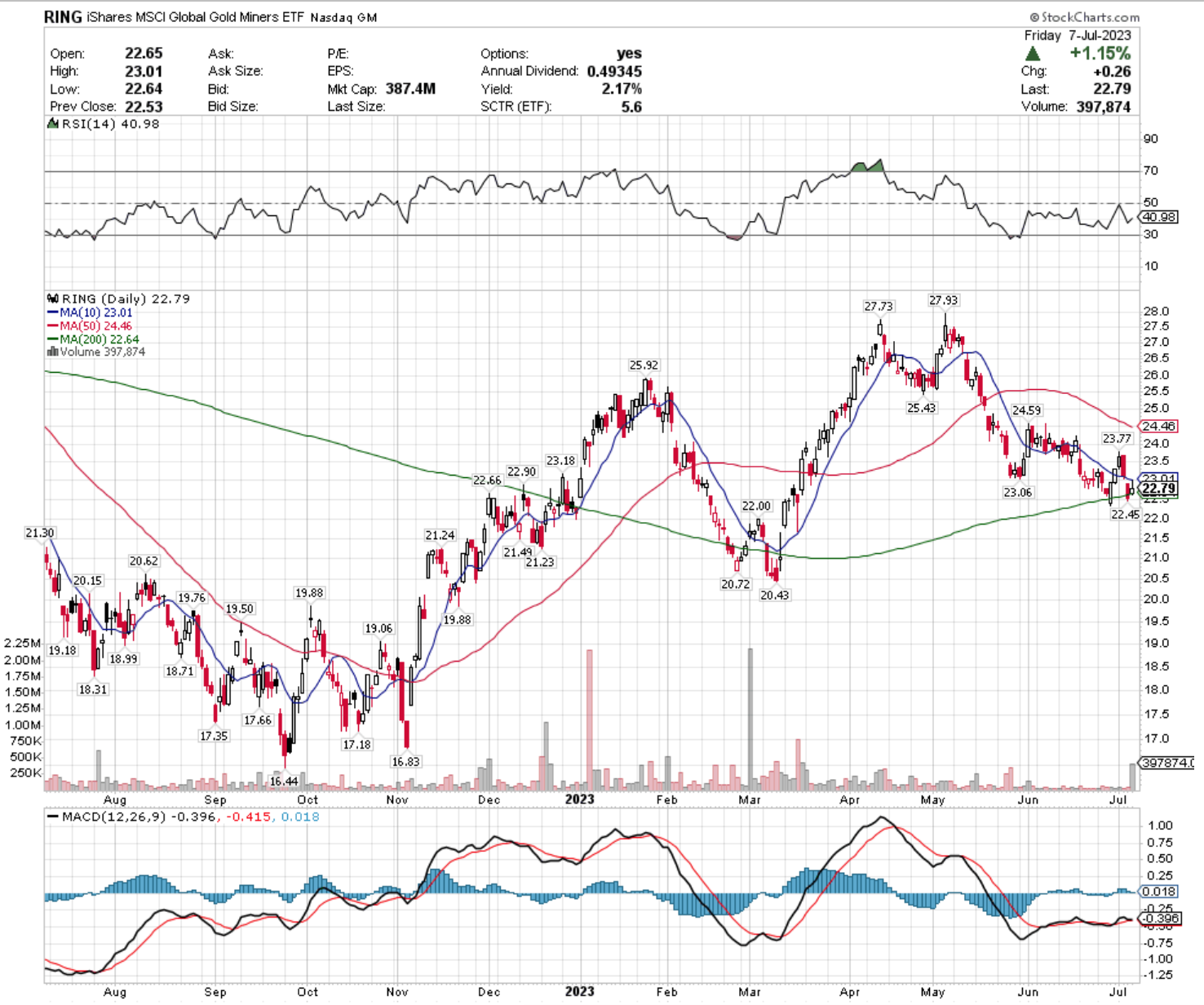Click the 27.73 peak price annotation
This screenshot has width=1204, height=1005.
[x=879, y=306]
